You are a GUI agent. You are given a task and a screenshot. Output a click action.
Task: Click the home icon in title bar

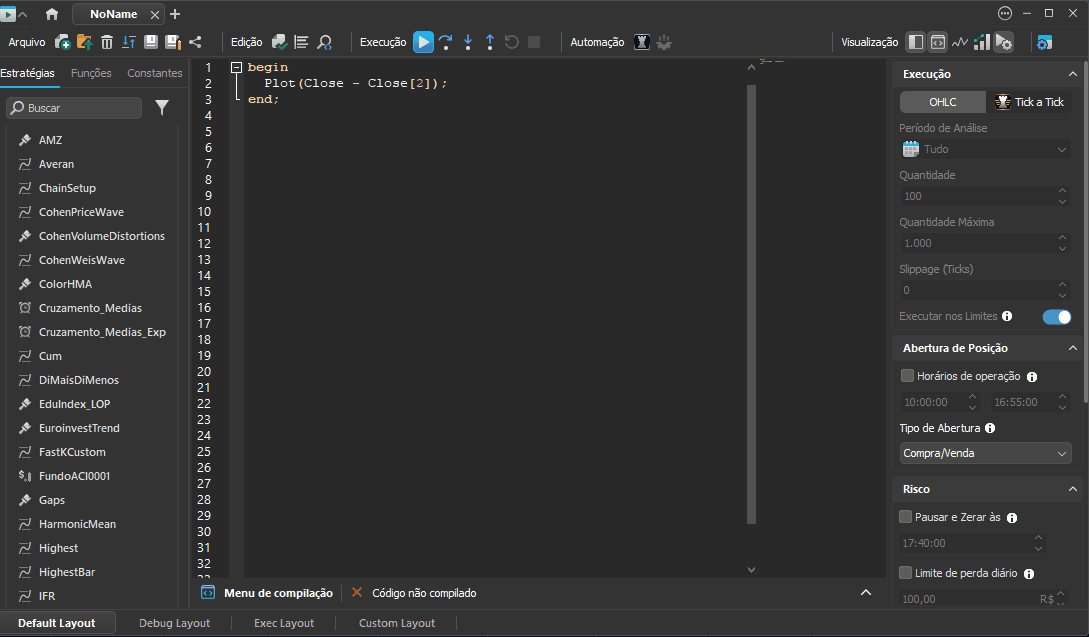pyautogui.click(x=51, y=14)
